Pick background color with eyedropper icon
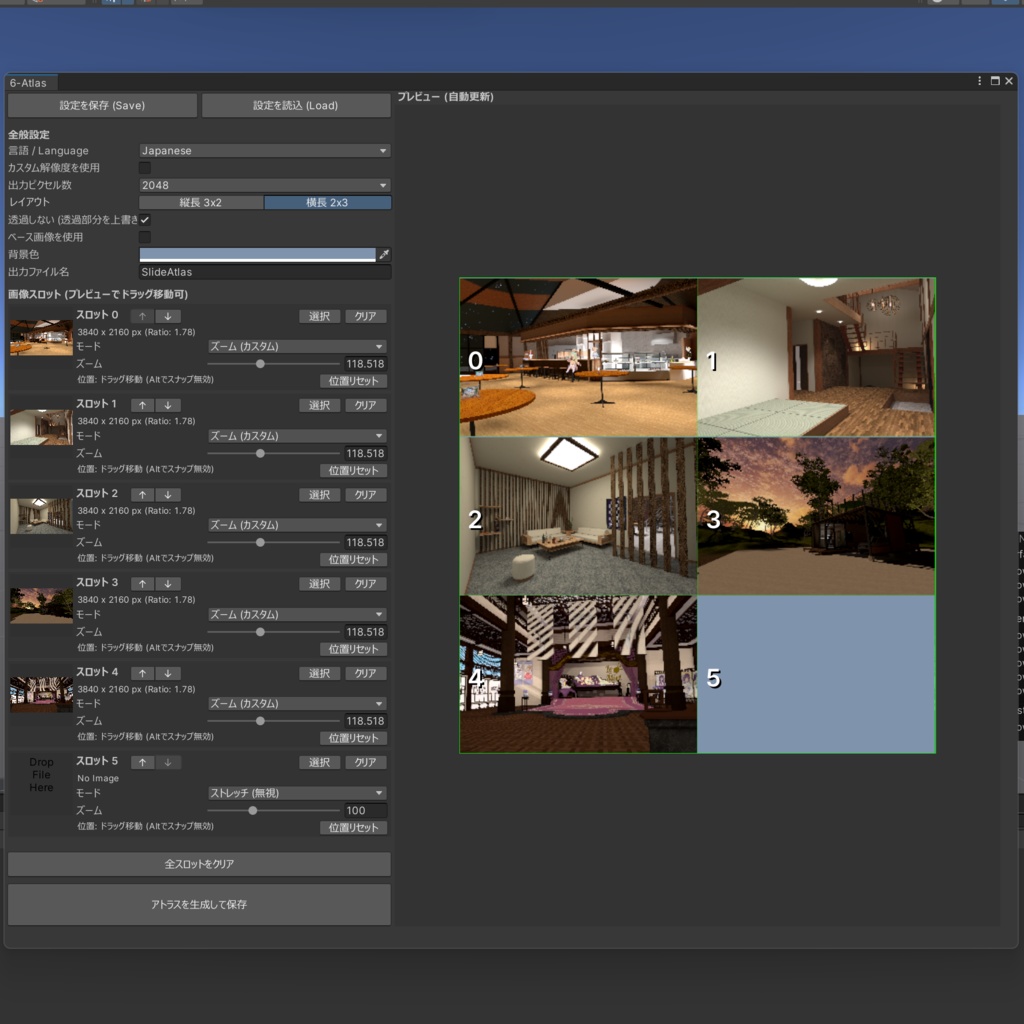 (384, 255)
